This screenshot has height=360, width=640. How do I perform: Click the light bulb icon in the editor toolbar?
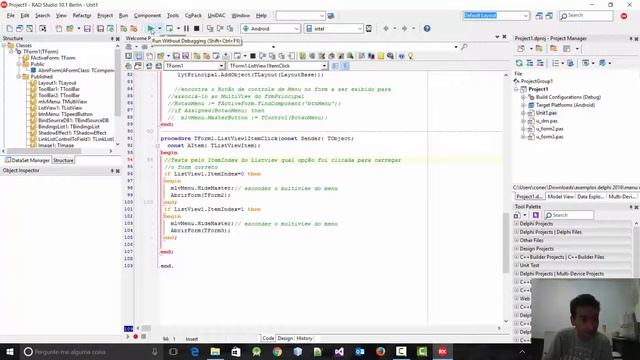pos(411,56)
